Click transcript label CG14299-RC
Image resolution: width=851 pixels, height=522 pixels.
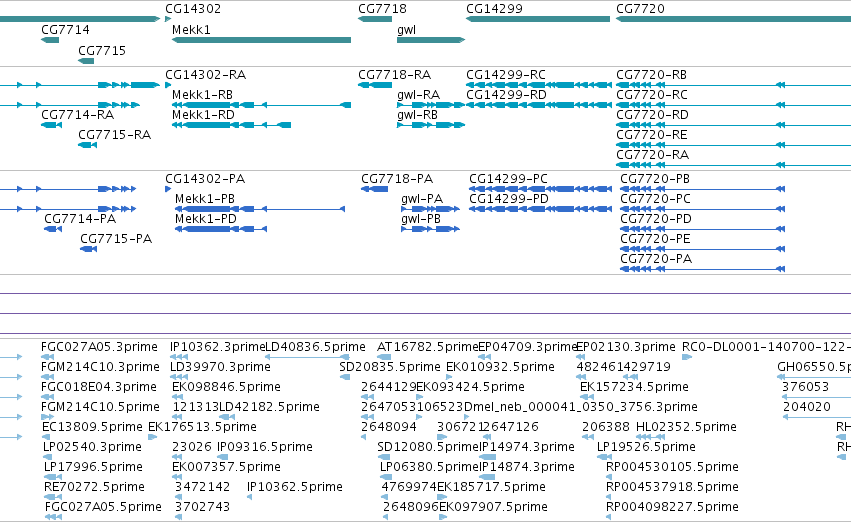coord(506,75)
